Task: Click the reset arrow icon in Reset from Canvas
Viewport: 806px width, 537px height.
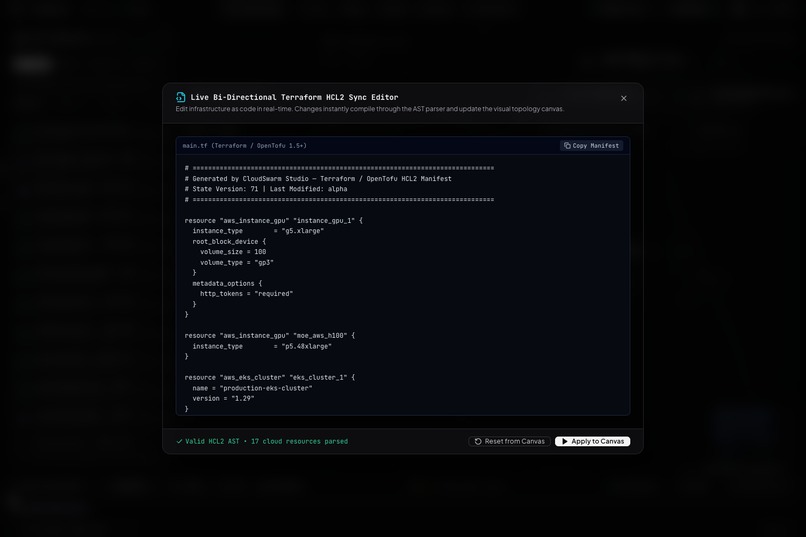Action: [x=478, y=441]
